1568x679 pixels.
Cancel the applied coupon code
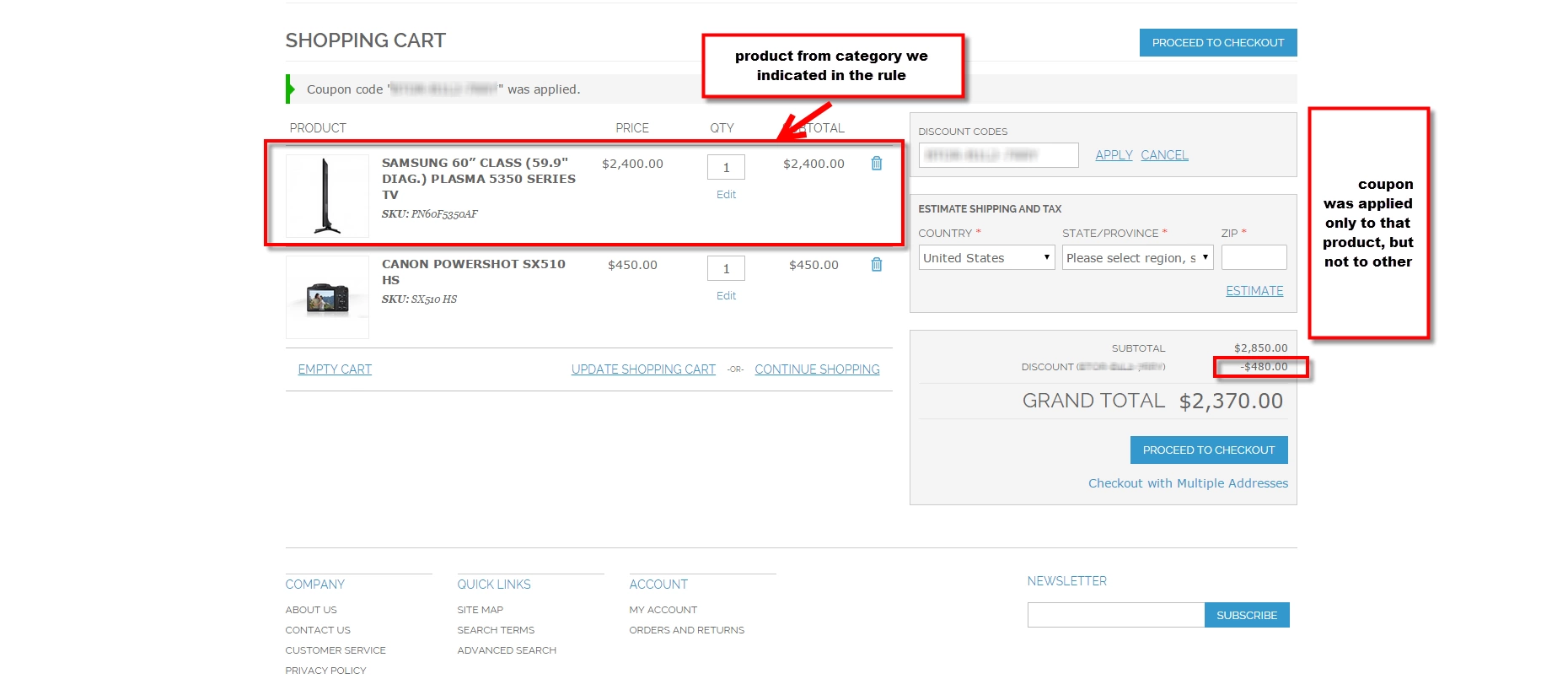pyautogui.click(x=1164, y=155)
